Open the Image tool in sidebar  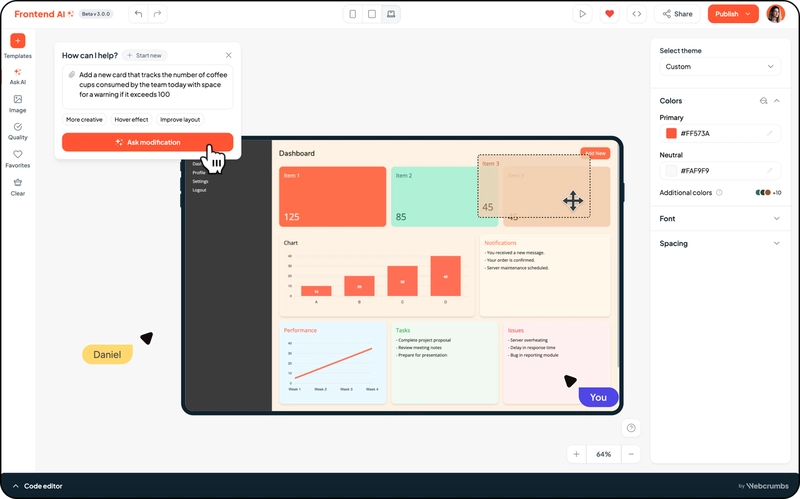tap(18, 99)
